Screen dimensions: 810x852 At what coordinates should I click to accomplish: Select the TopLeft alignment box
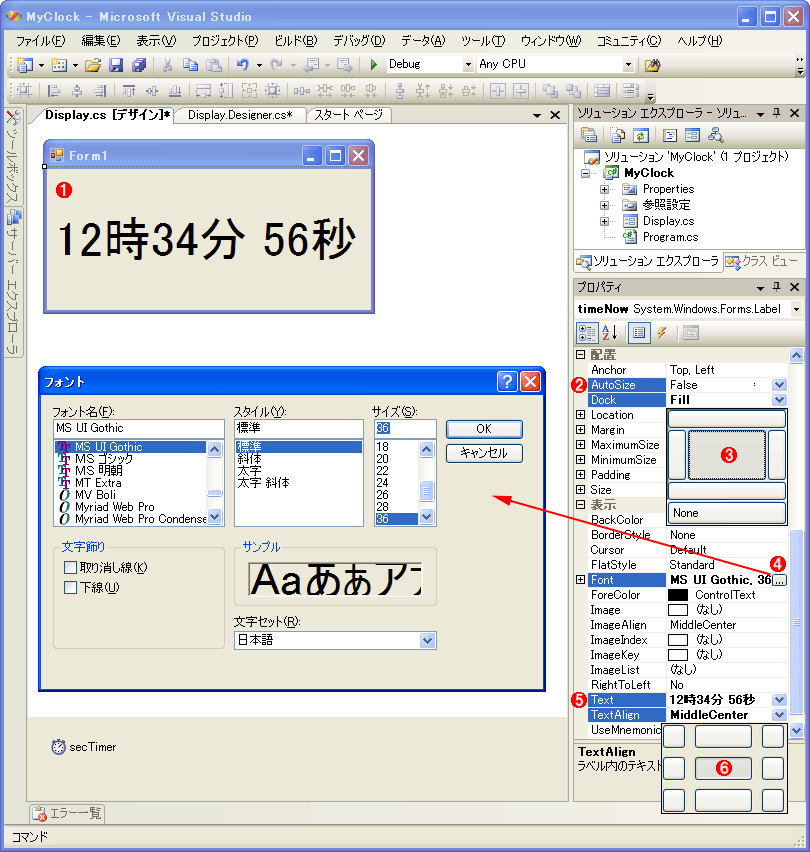point(674,736)
